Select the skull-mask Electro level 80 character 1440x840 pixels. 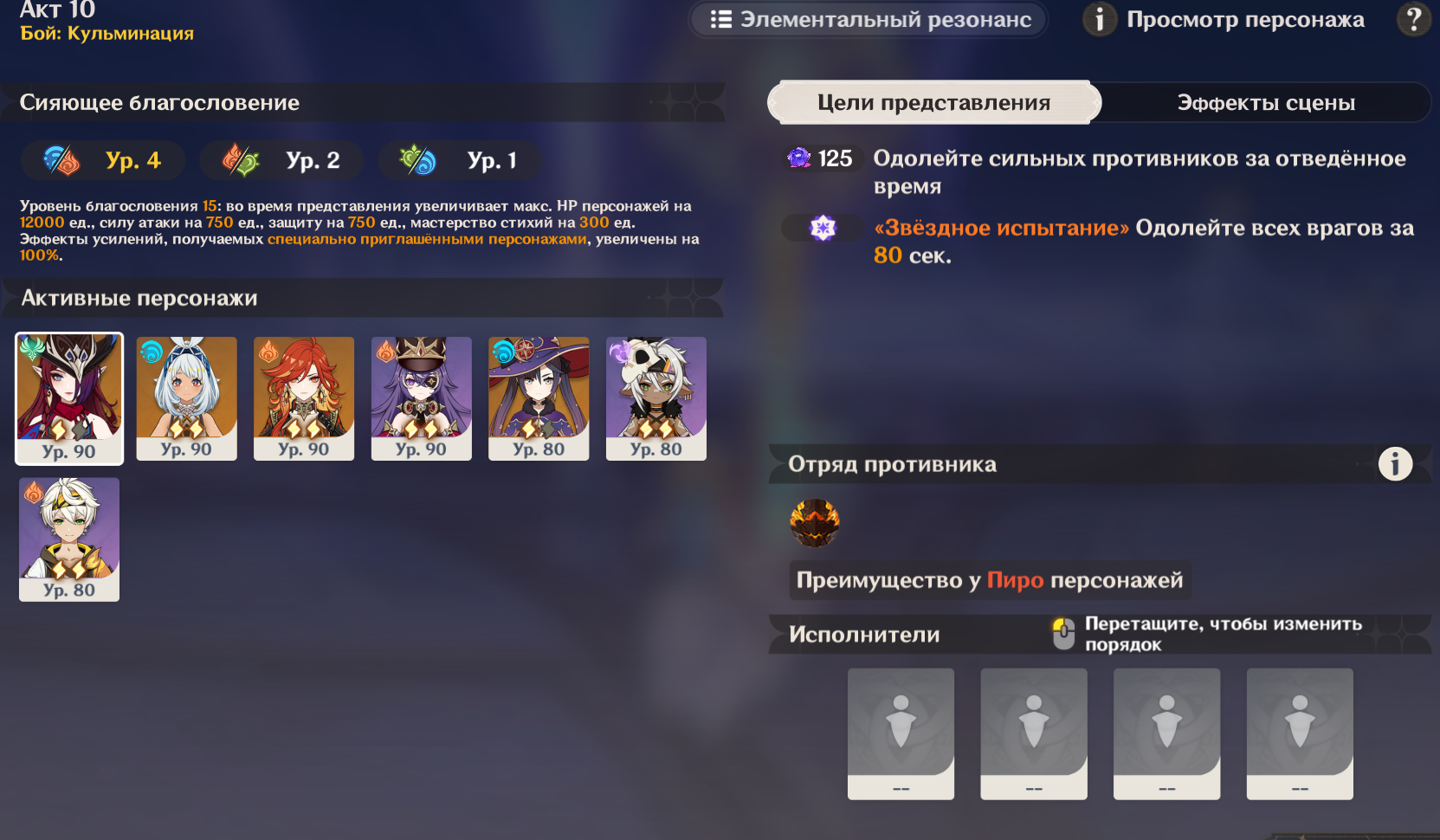click(656, 398)
